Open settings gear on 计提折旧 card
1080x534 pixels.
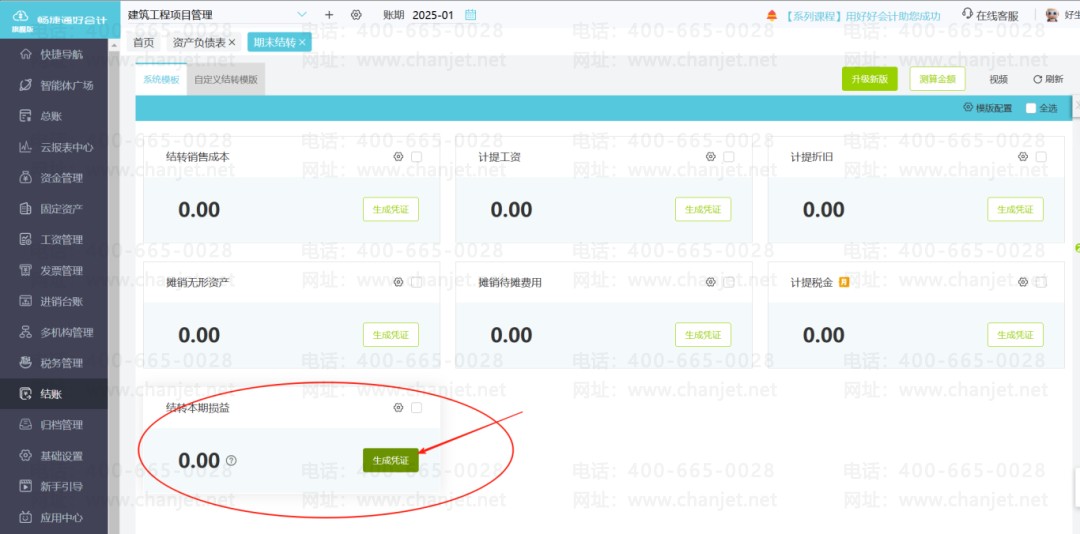[1023, 157]
